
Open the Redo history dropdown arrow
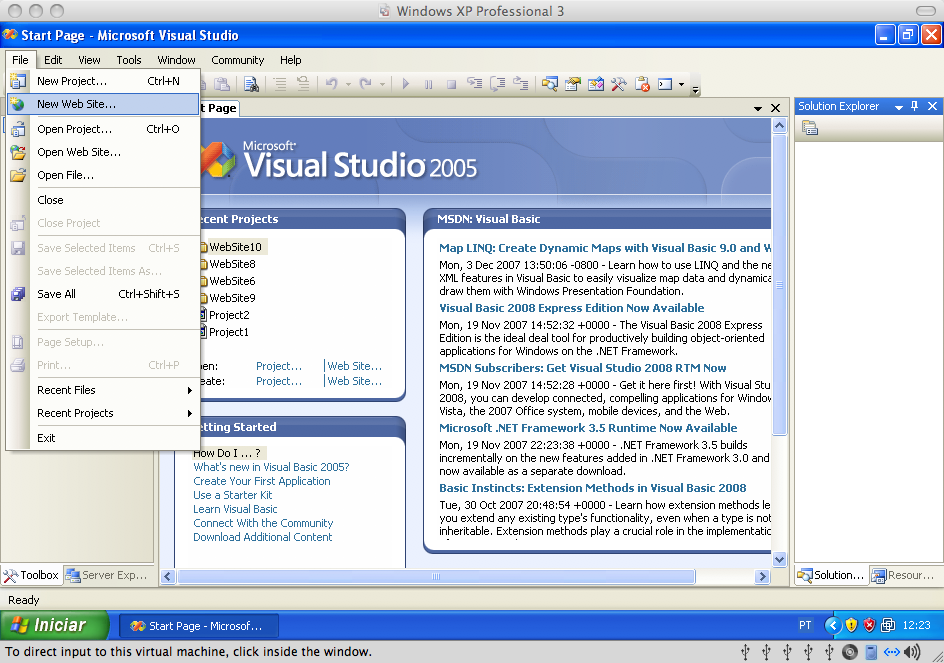point(382,84)
